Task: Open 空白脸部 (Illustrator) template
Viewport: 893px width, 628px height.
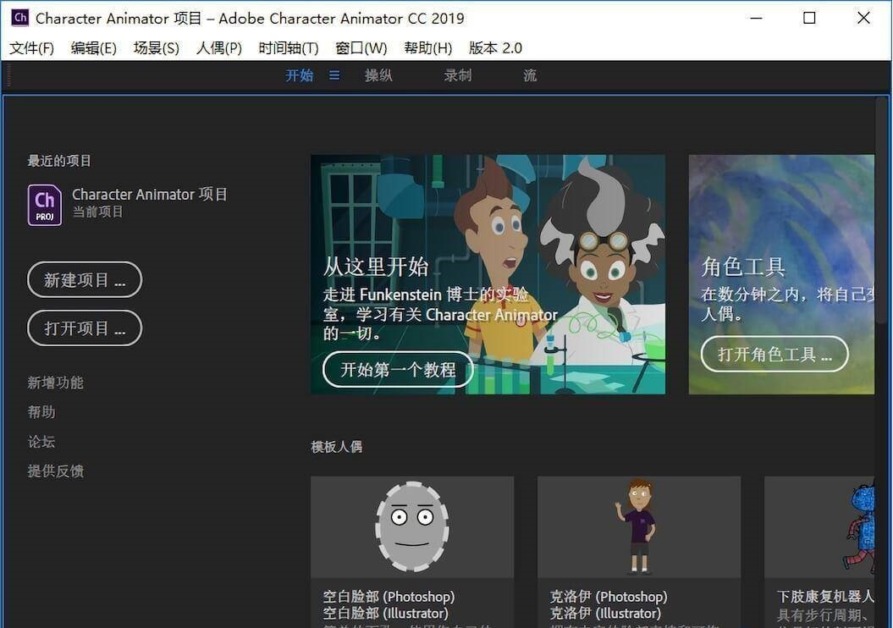Action: point(386,613)
